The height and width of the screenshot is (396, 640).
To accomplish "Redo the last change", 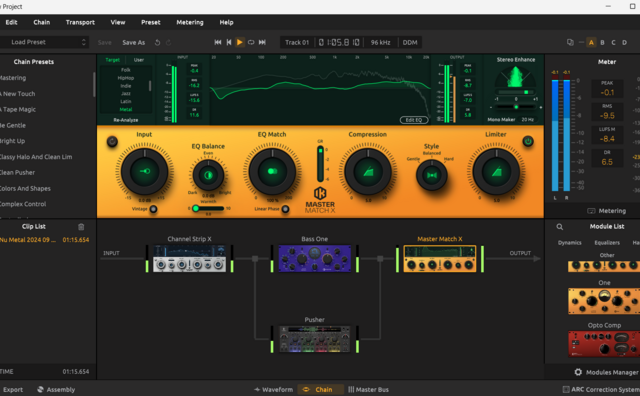I will click(x=168, y=42).
